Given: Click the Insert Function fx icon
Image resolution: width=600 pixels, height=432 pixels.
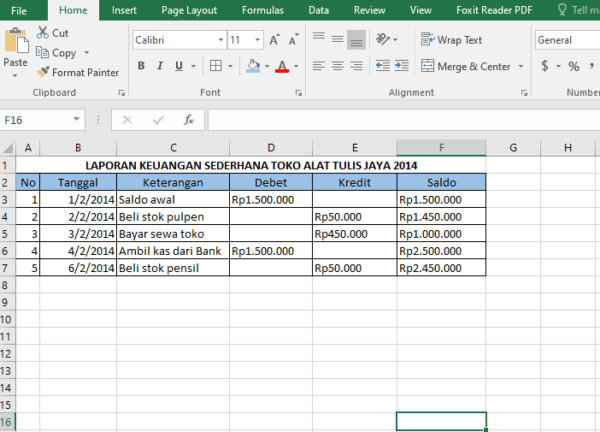Looking at the screenshot, I should point(188,119).
